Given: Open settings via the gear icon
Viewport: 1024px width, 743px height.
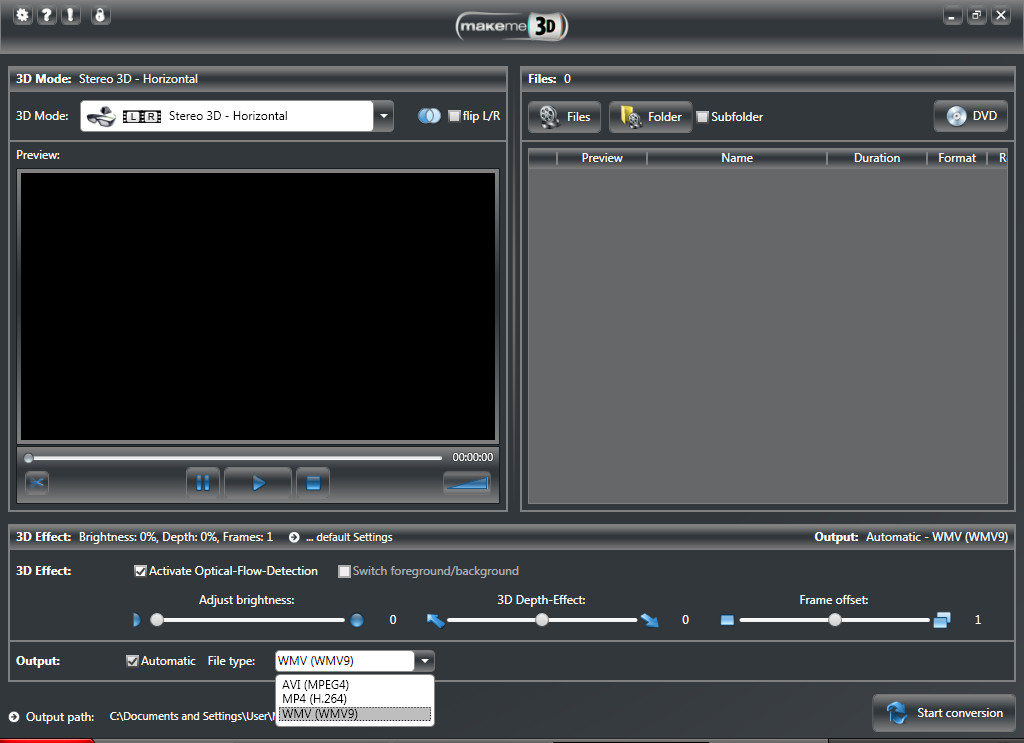Looking at the screenshot, I should pyautogui.click(x=23, y=16).
